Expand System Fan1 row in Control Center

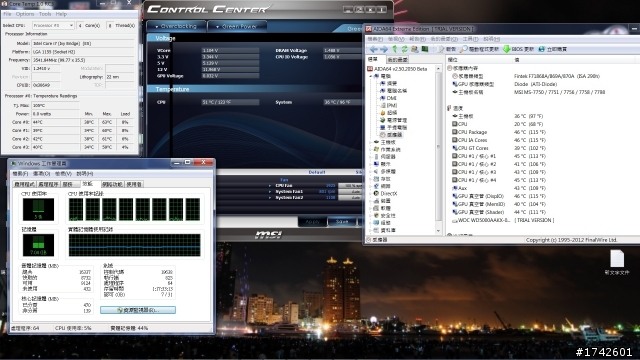tap(270, 191)
